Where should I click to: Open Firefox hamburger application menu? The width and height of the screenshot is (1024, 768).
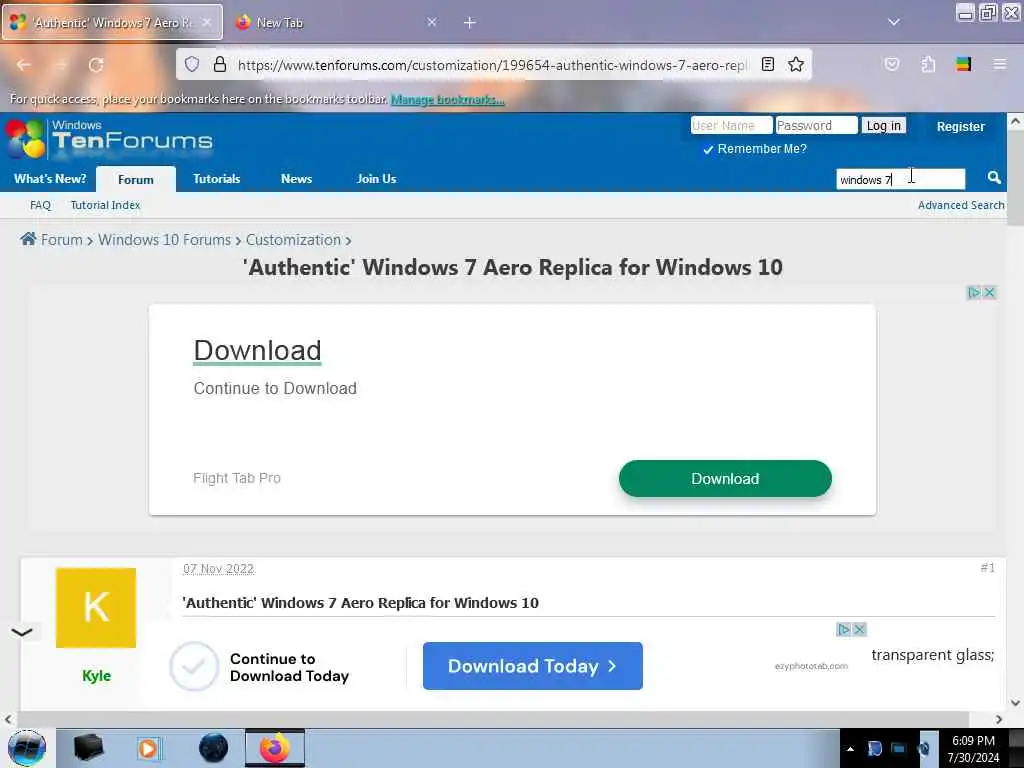[999, 64]
